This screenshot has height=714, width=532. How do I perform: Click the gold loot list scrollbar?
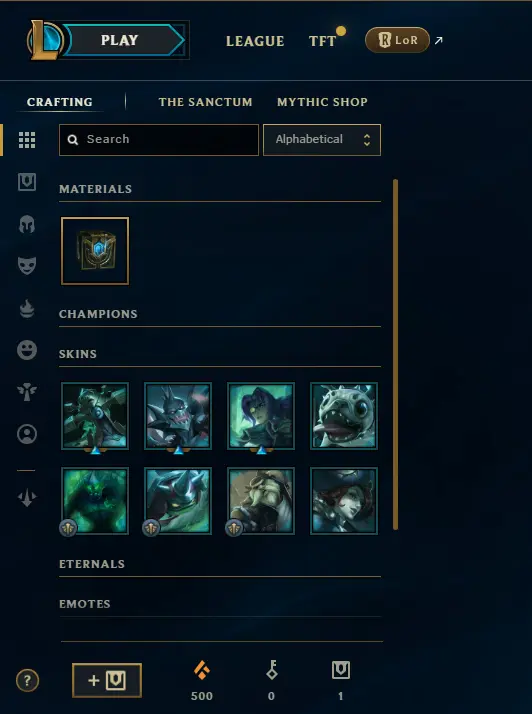click(x=395, y=354)
